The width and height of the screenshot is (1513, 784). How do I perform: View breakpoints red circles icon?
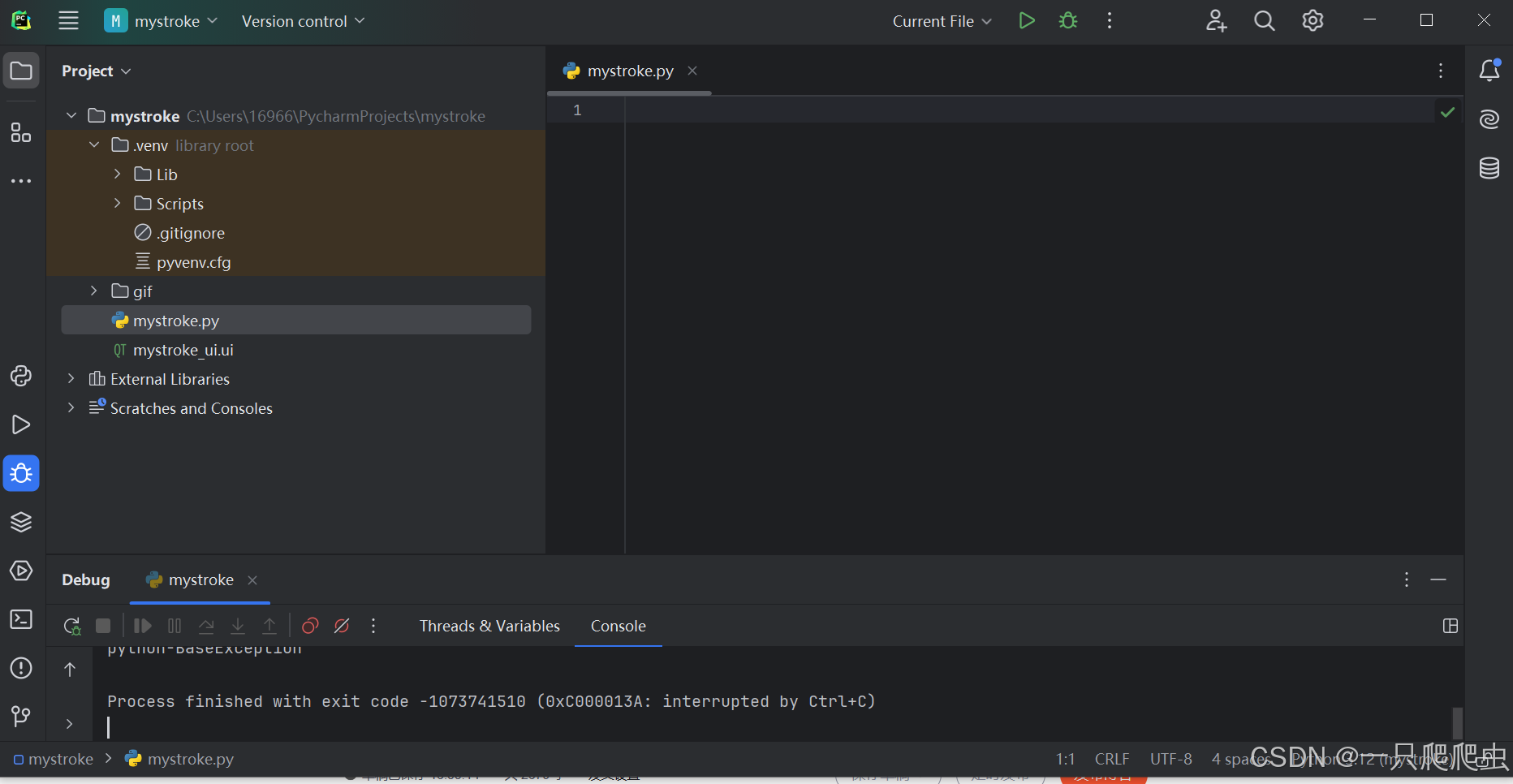(x=310, y=626)
